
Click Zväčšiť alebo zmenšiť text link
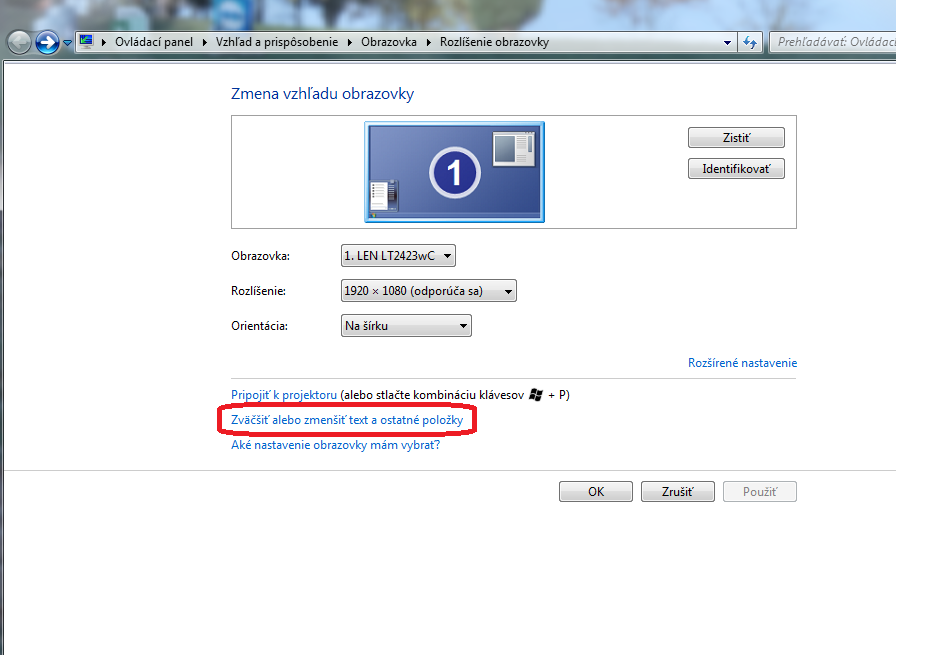(x=347, y=420)
